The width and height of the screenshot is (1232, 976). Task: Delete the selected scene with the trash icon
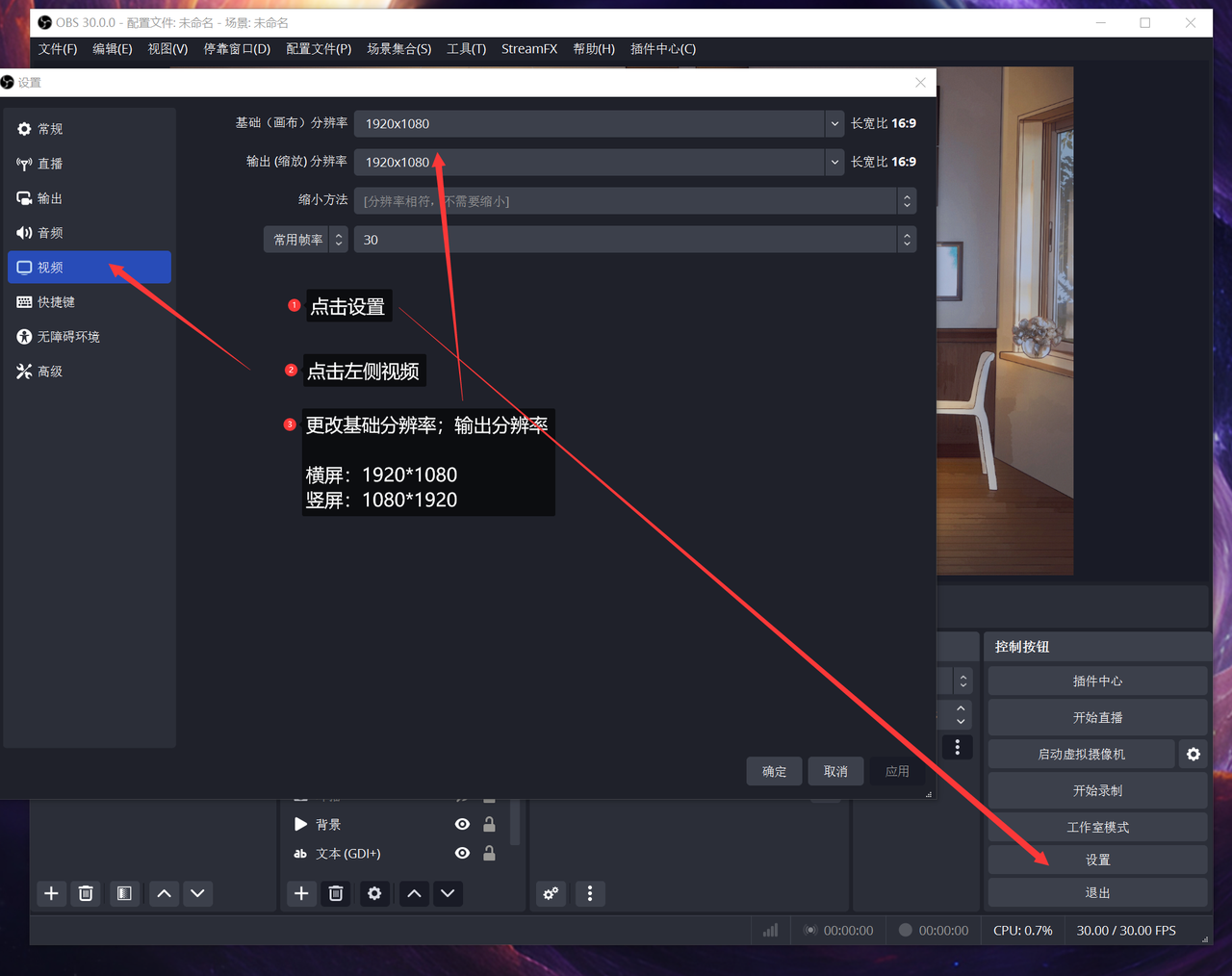[86, 893]
